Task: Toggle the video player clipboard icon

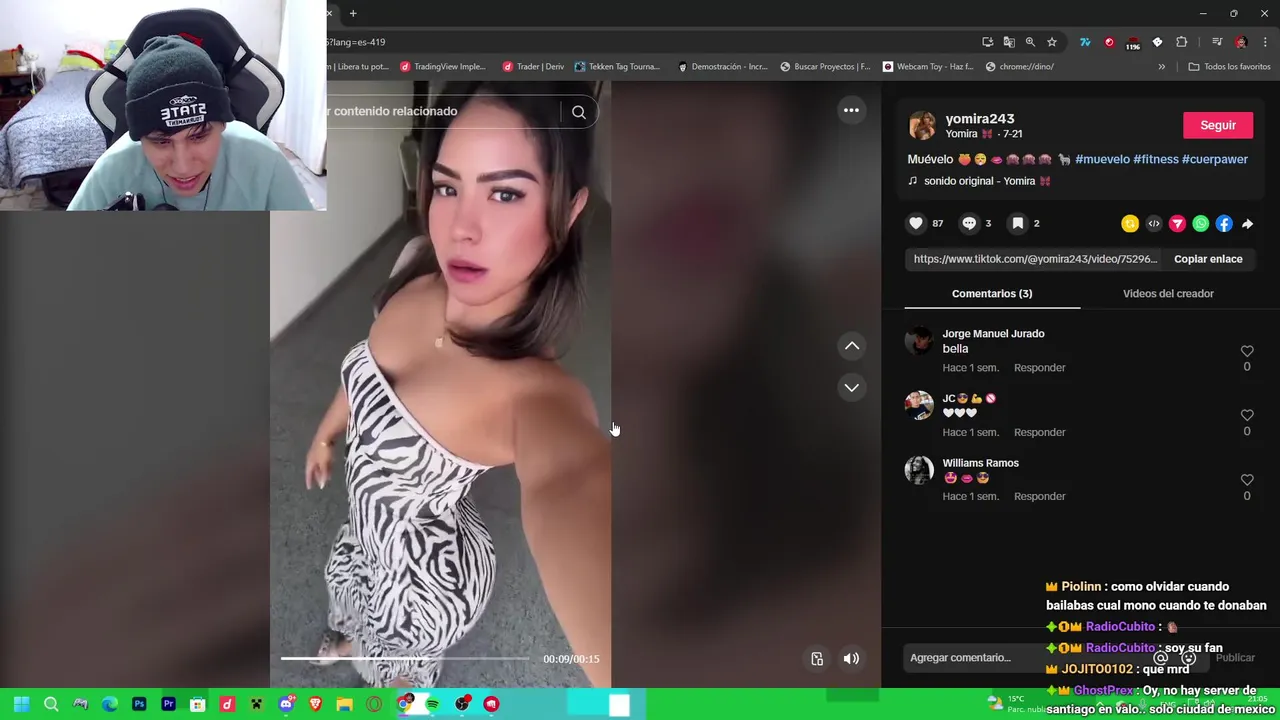Action: (x=817, y=659)
